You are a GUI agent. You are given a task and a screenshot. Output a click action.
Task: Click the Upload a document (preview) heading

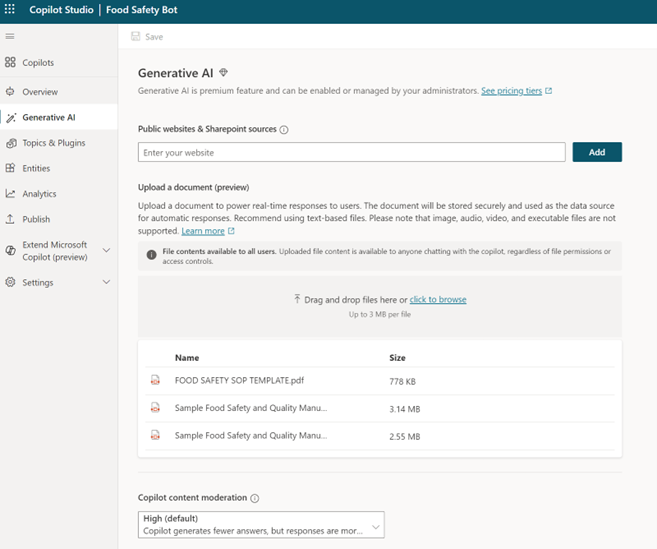click(194, 187)
